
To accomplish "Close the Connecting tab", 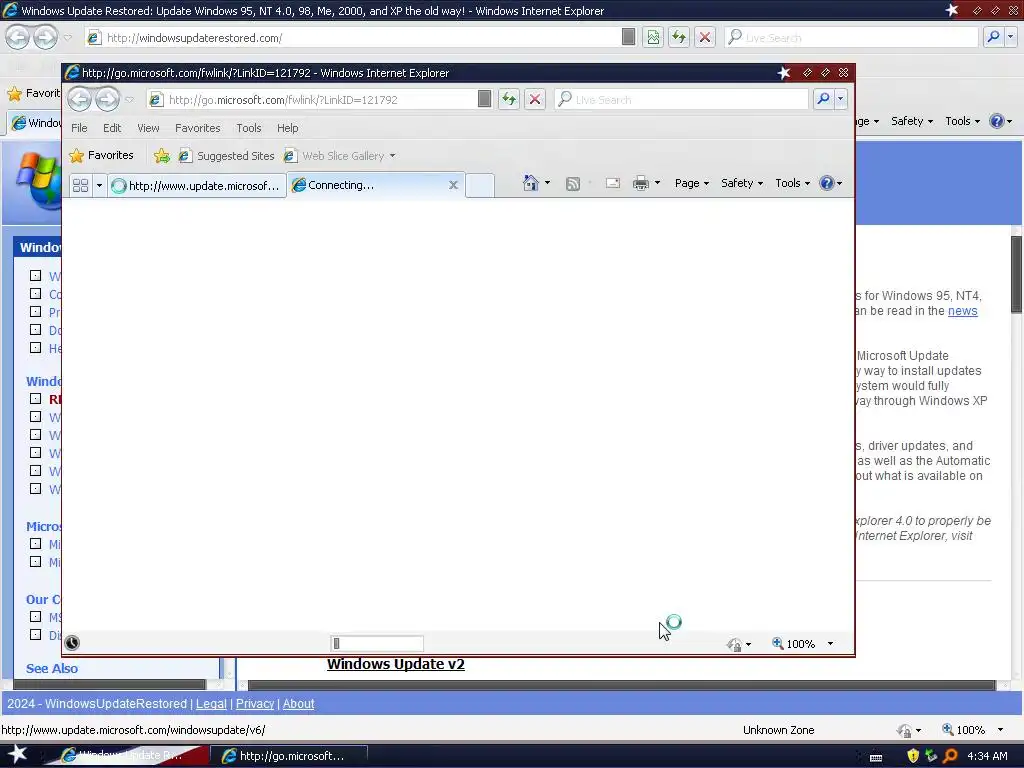I will (x=453, y=185).
